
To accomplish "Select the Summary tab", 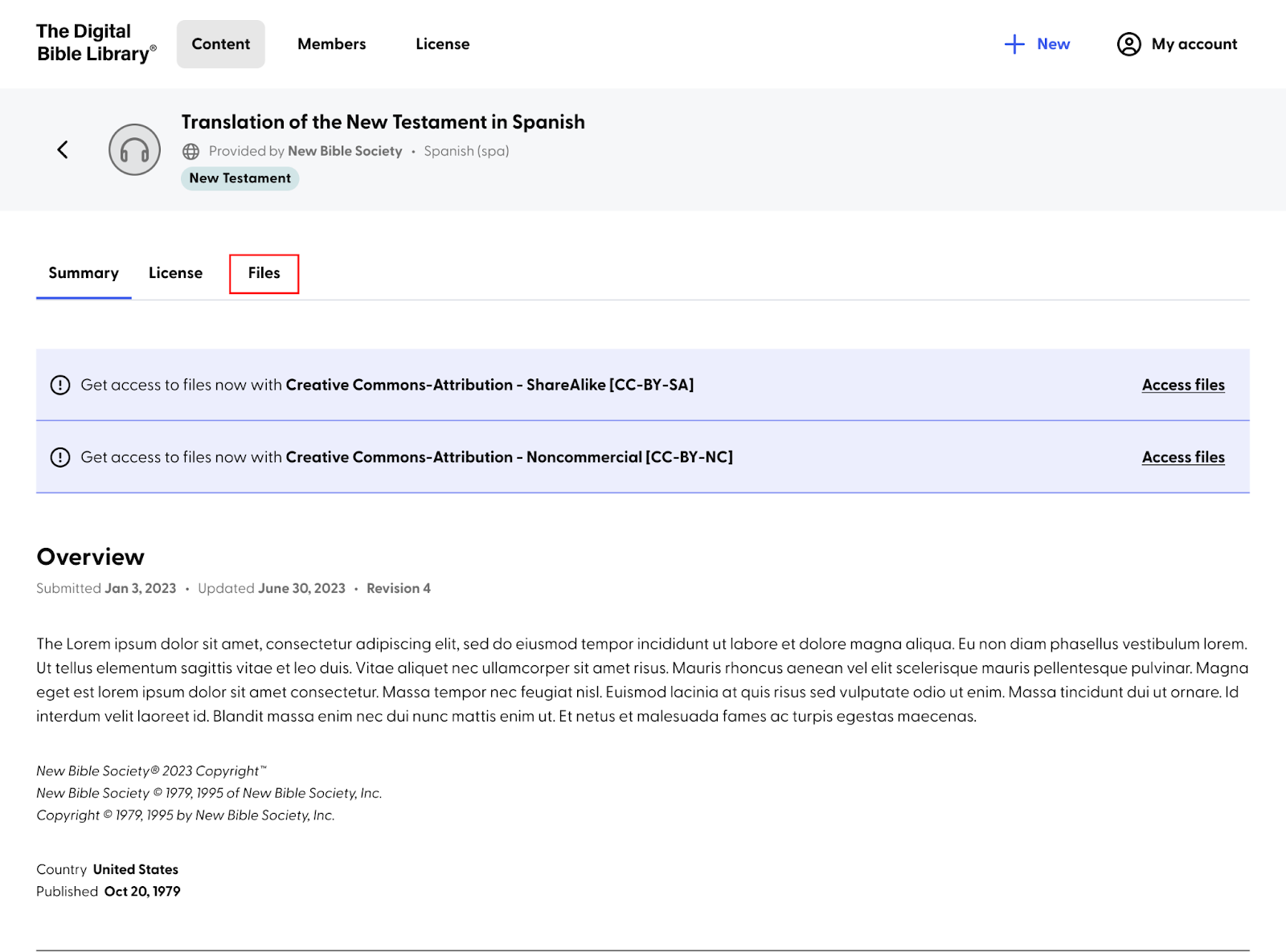I will (x=84, y=273).
